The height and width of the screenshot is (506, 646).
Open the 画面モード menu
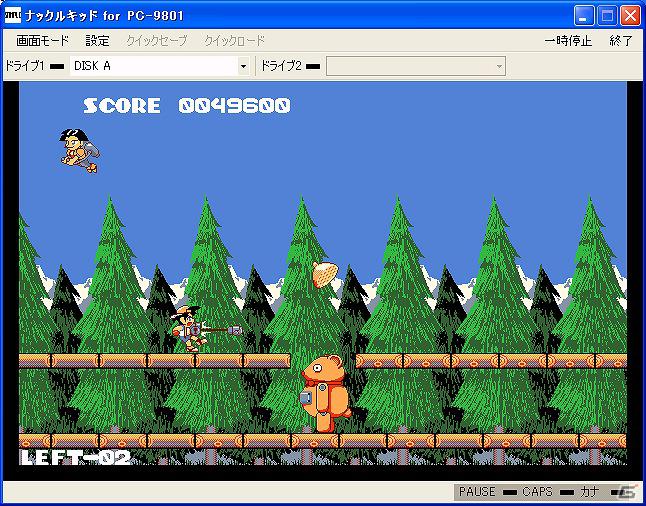[x=42, y=41]
